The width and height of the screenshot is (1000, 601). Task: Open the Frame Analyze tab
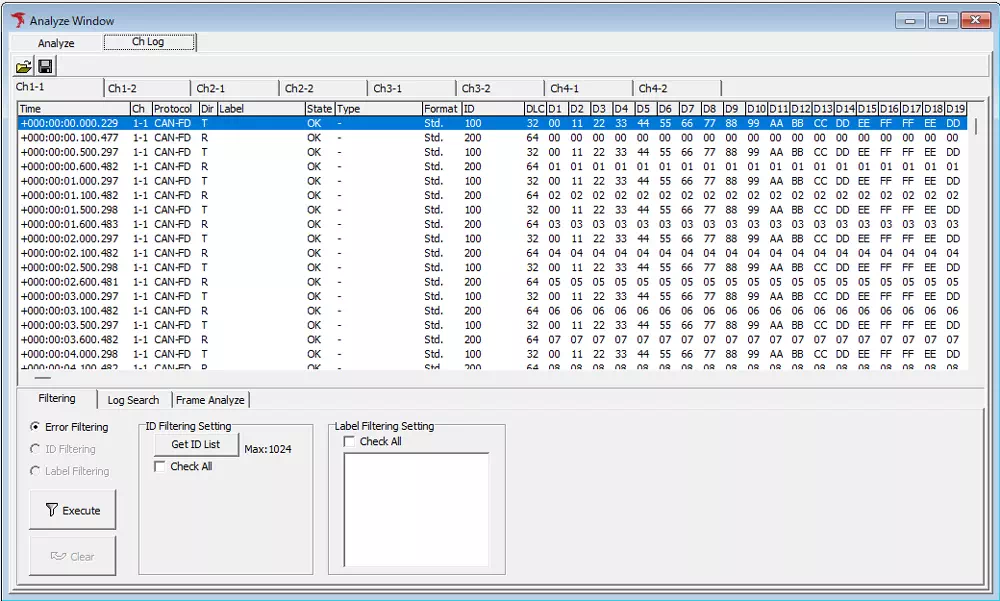[210, 399]
